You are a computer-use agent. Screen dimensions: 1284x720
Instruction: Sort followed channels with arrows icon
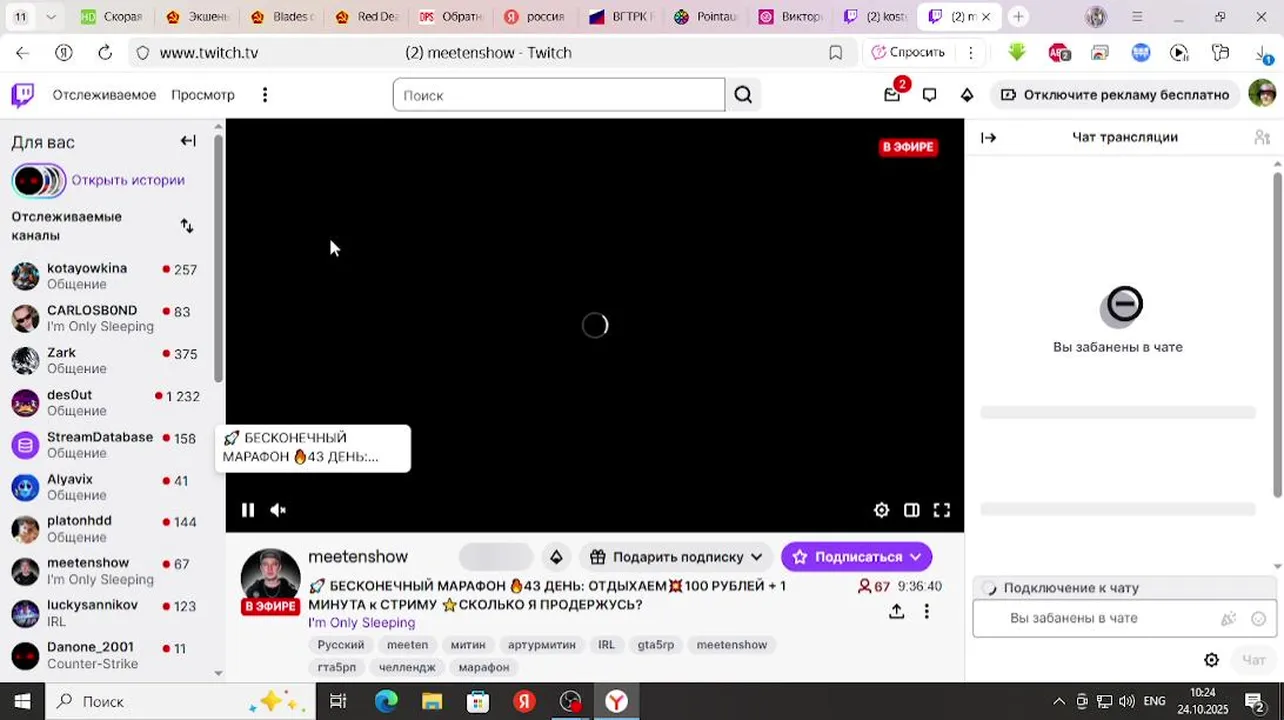point(187,226)
